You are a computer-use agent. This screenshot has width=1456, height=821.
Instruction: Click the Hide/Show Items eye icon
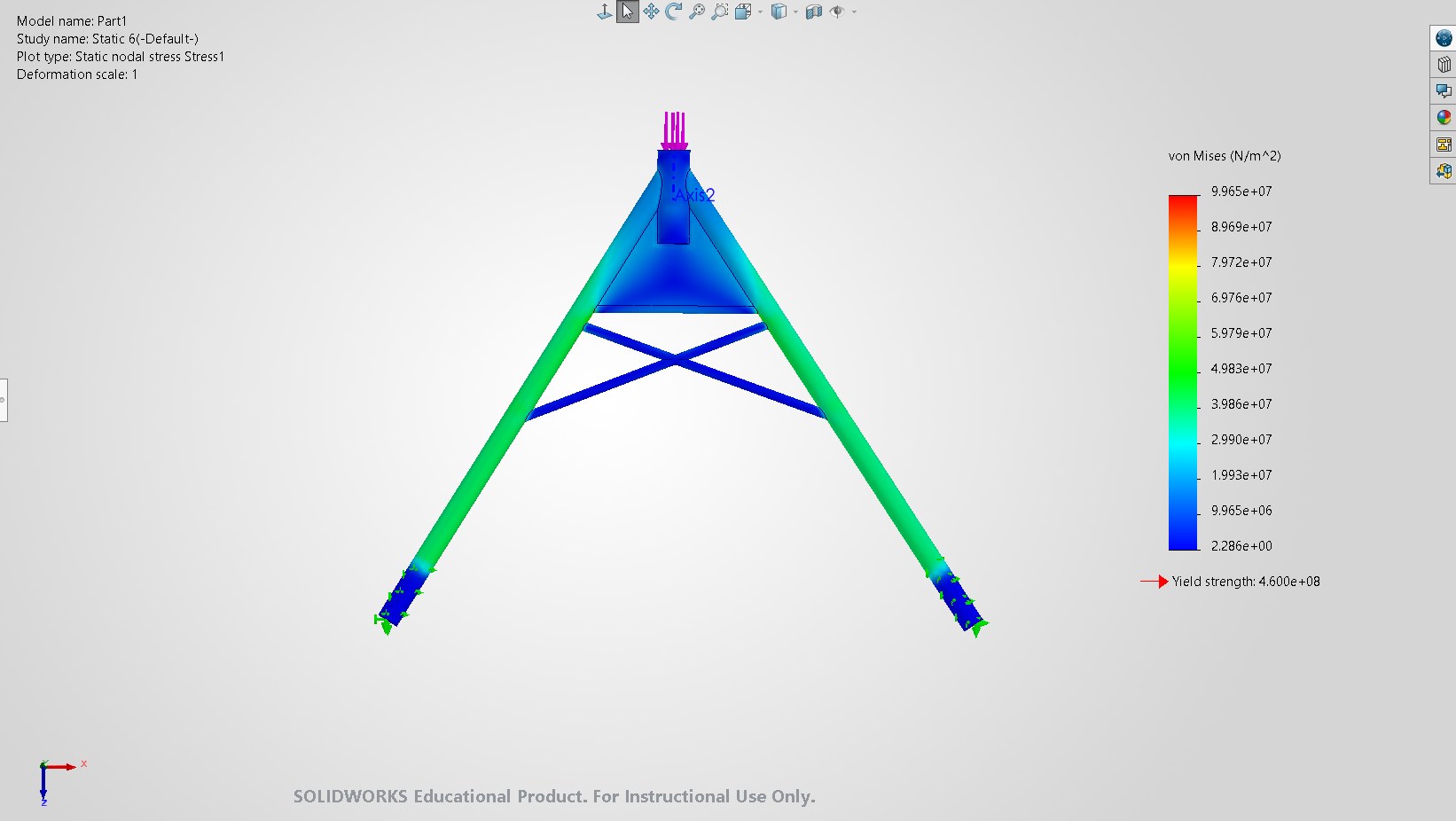[837, 12]
